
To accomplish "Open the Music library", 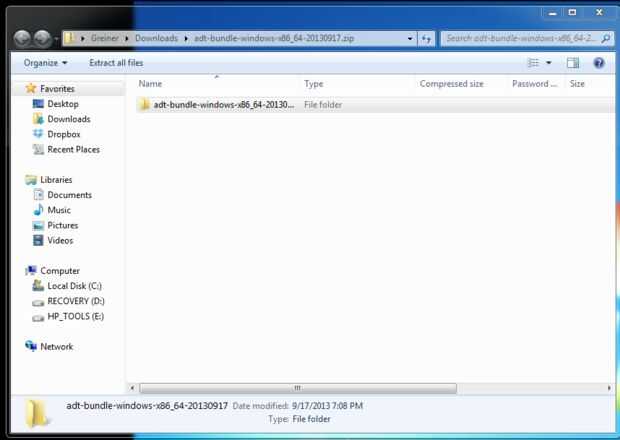I will [59, 210].
